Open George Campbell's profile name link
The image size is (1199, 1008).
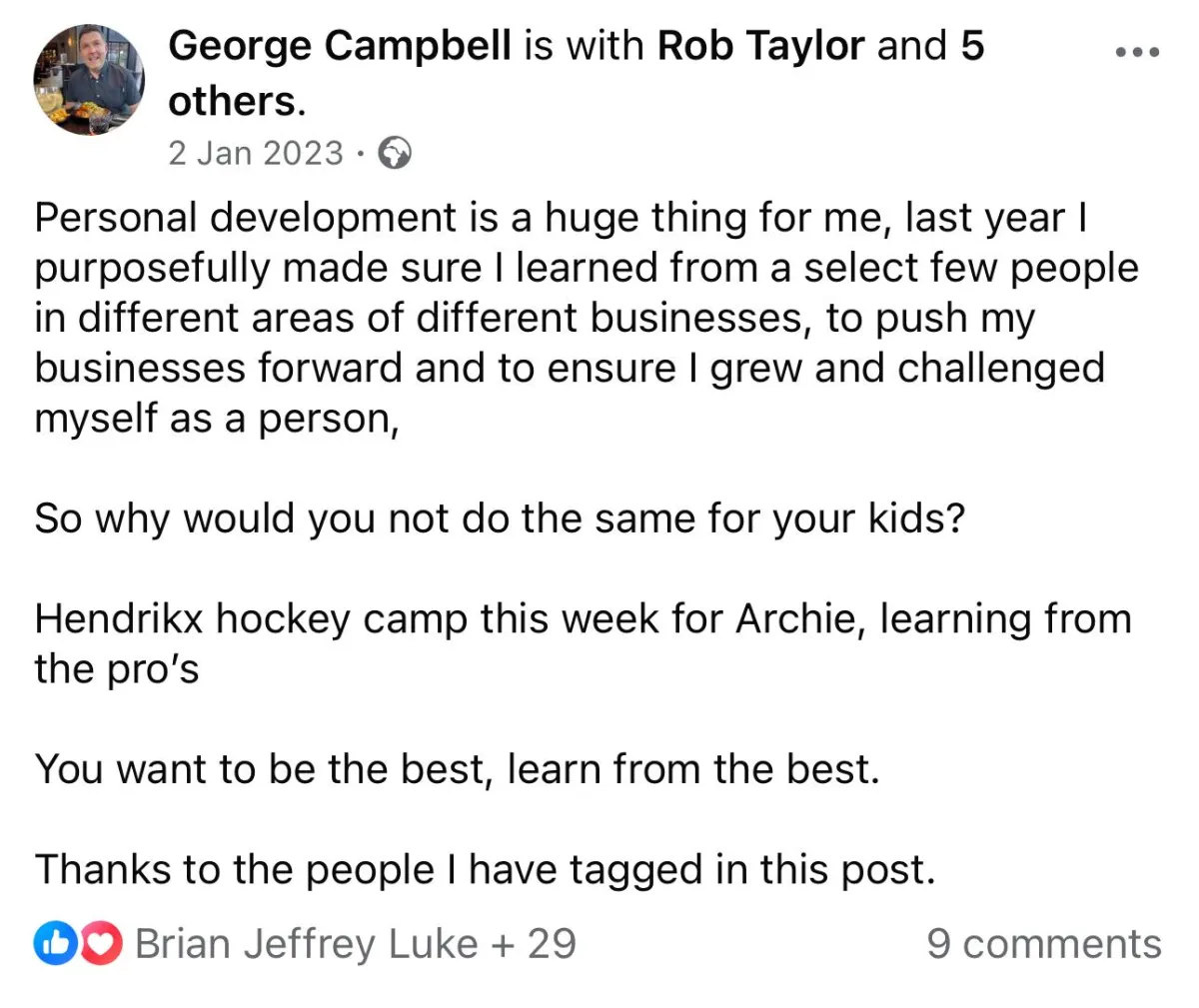click(340, 46)
